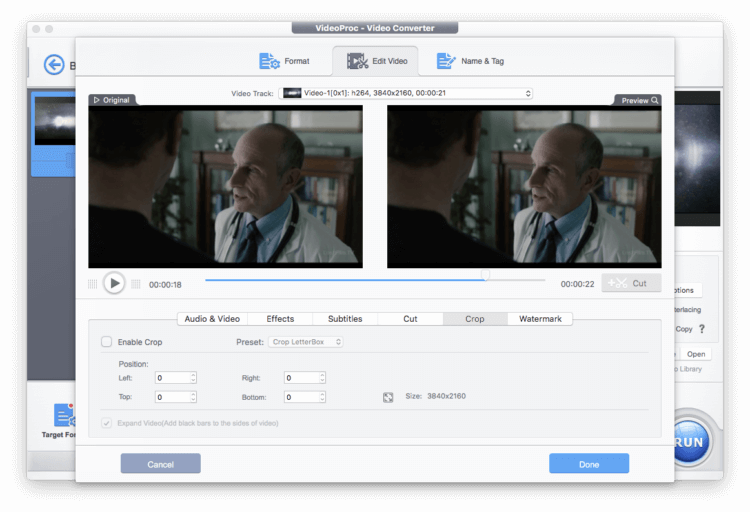Click the Done button

pyautogui.click(x=589, y=464)
